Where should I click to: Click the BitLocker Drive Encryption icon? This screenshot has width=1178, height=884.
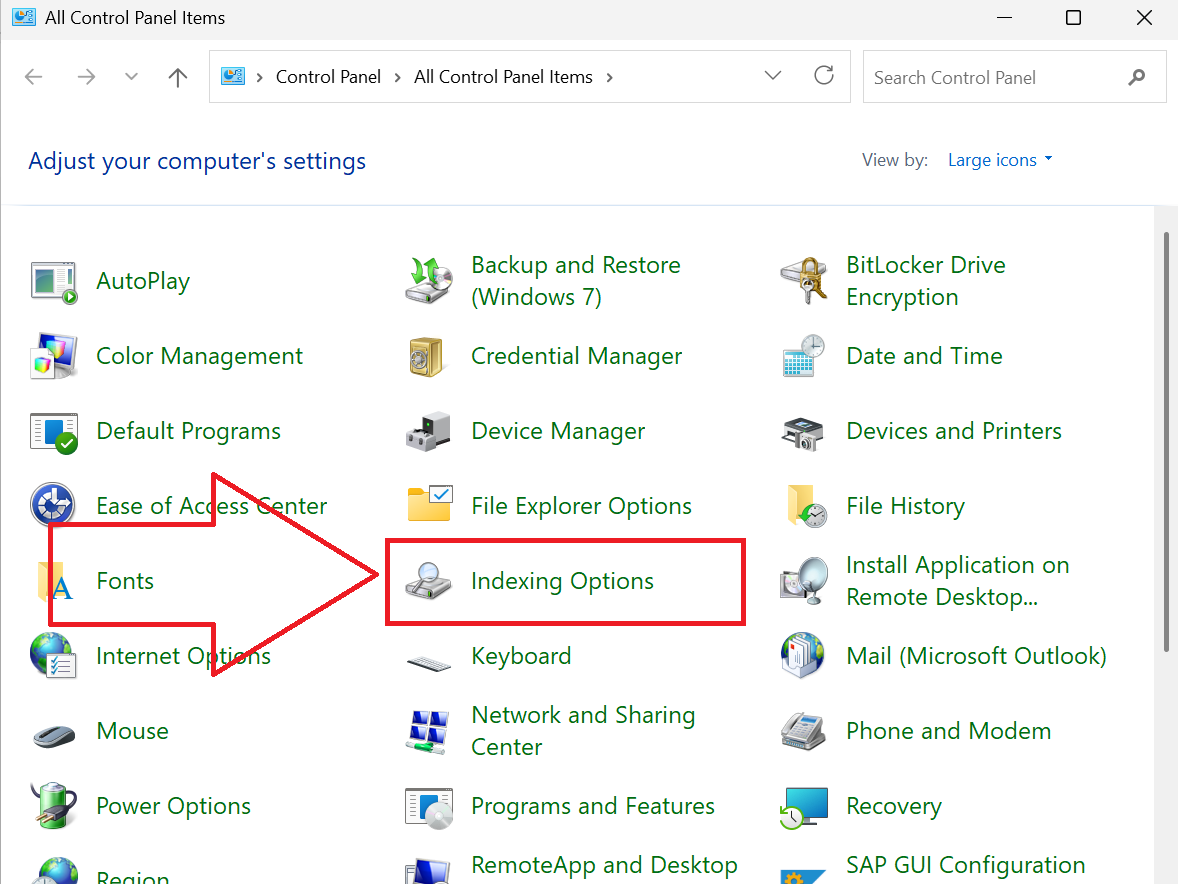coord(804,280)
